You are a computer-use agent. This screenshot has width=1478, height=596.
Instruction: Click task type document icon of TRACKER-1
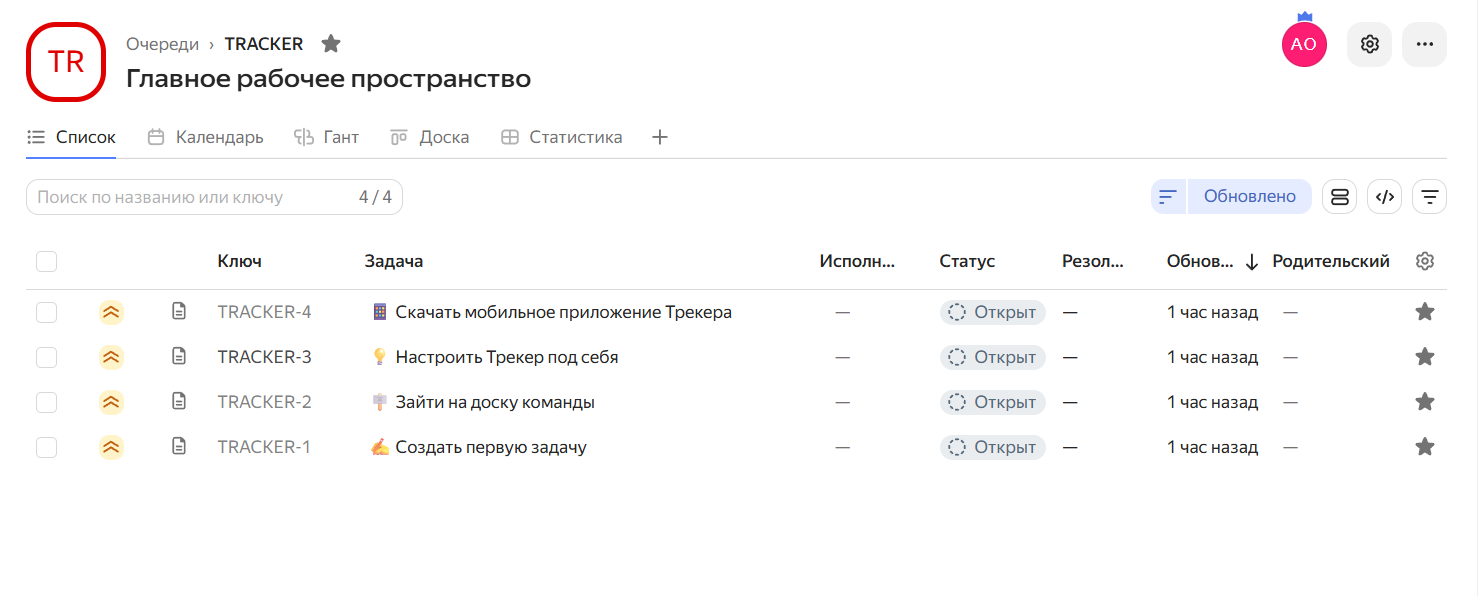point(179,446)
